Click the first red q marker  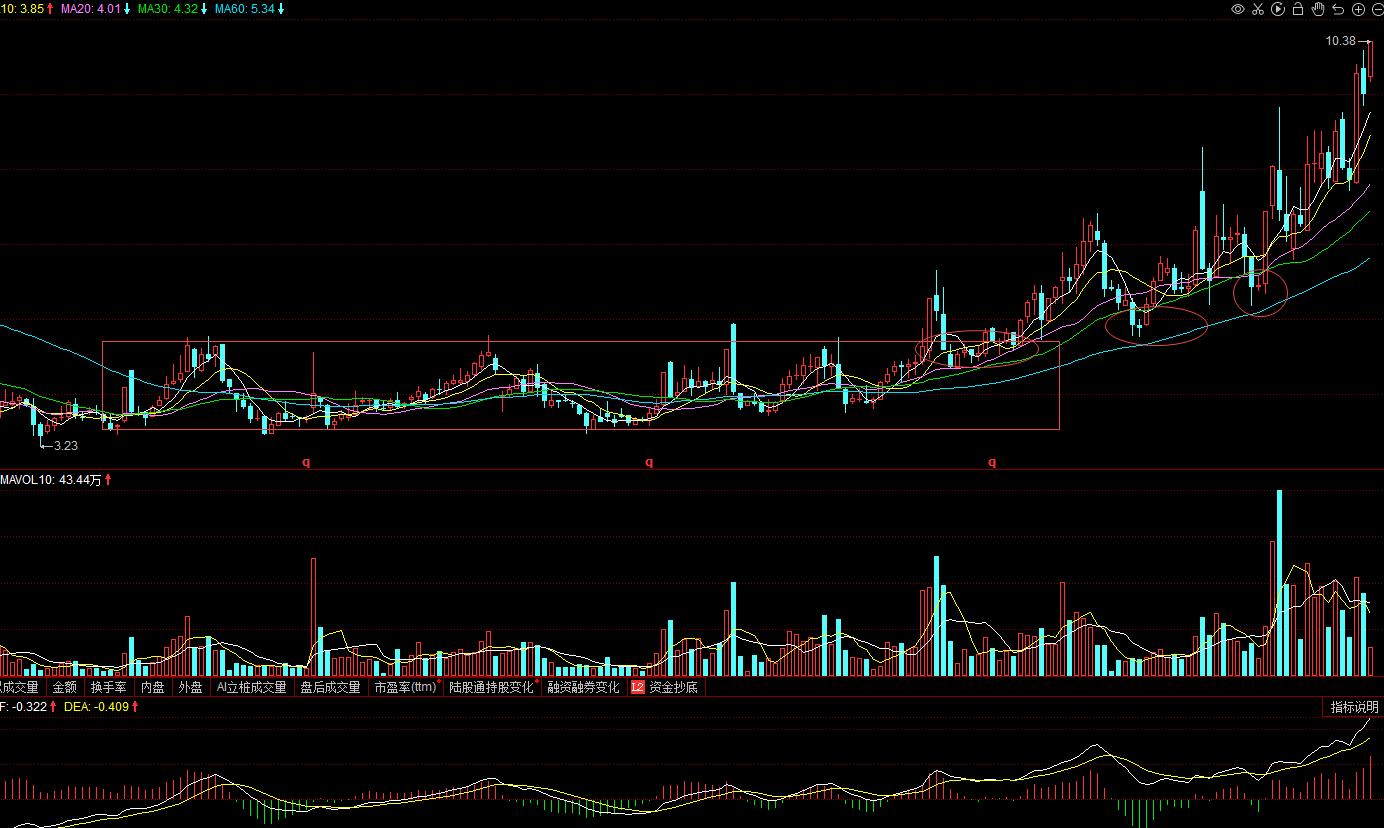(x=307, y=462)
